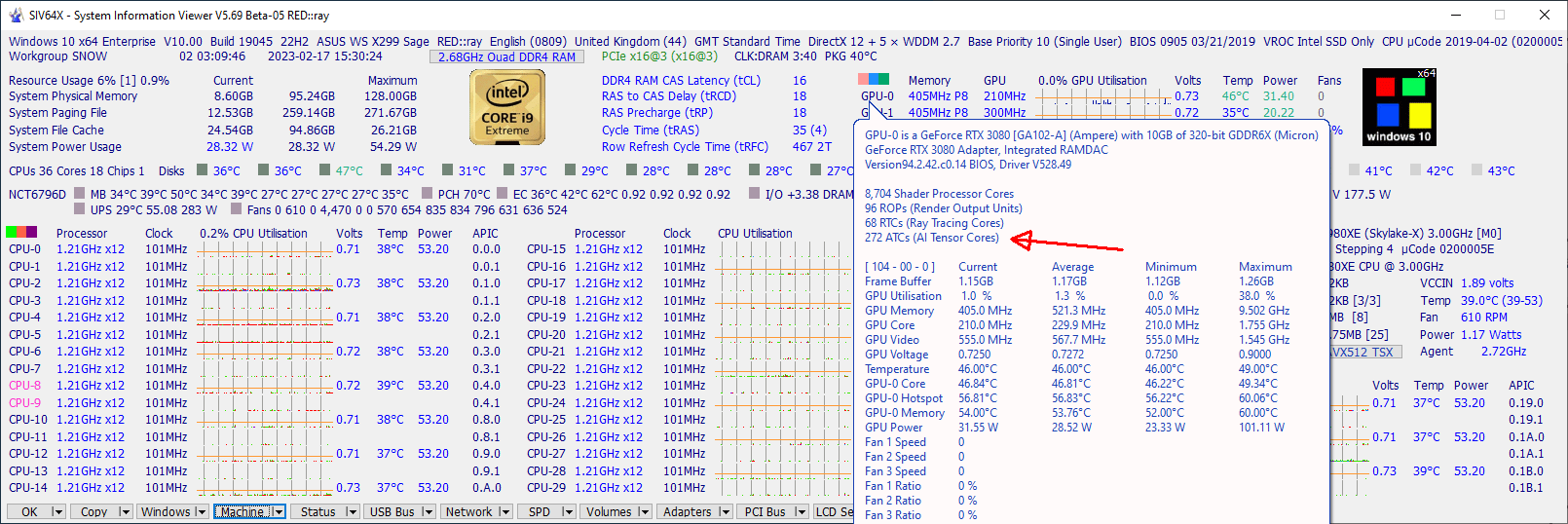Click the 2.68GHz Quad DDR4 RAM box
Screen dimensions: 1568x524
[x=506, y=56]
